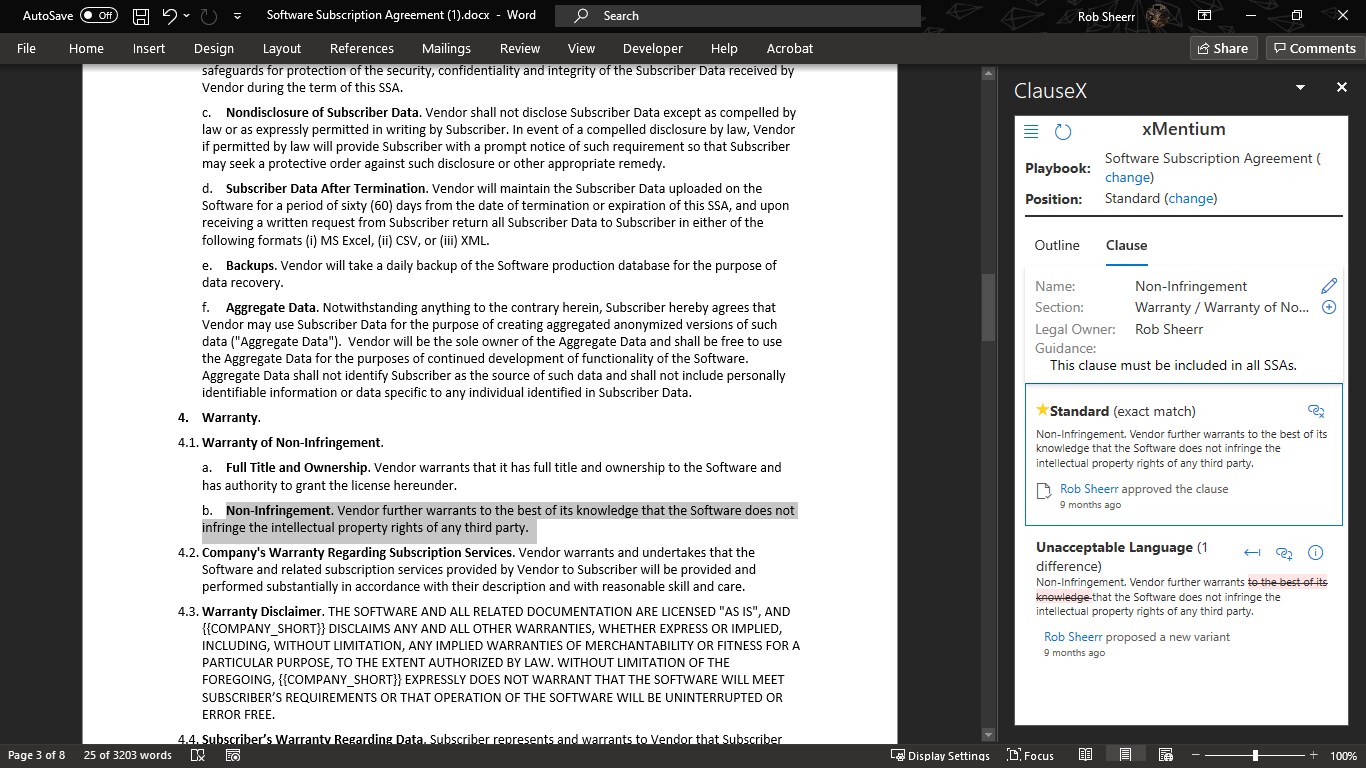Click Rob Sheerr link in proposed variant
The width and height of the screenshot is (1366, 768).
click(1073, 637)
